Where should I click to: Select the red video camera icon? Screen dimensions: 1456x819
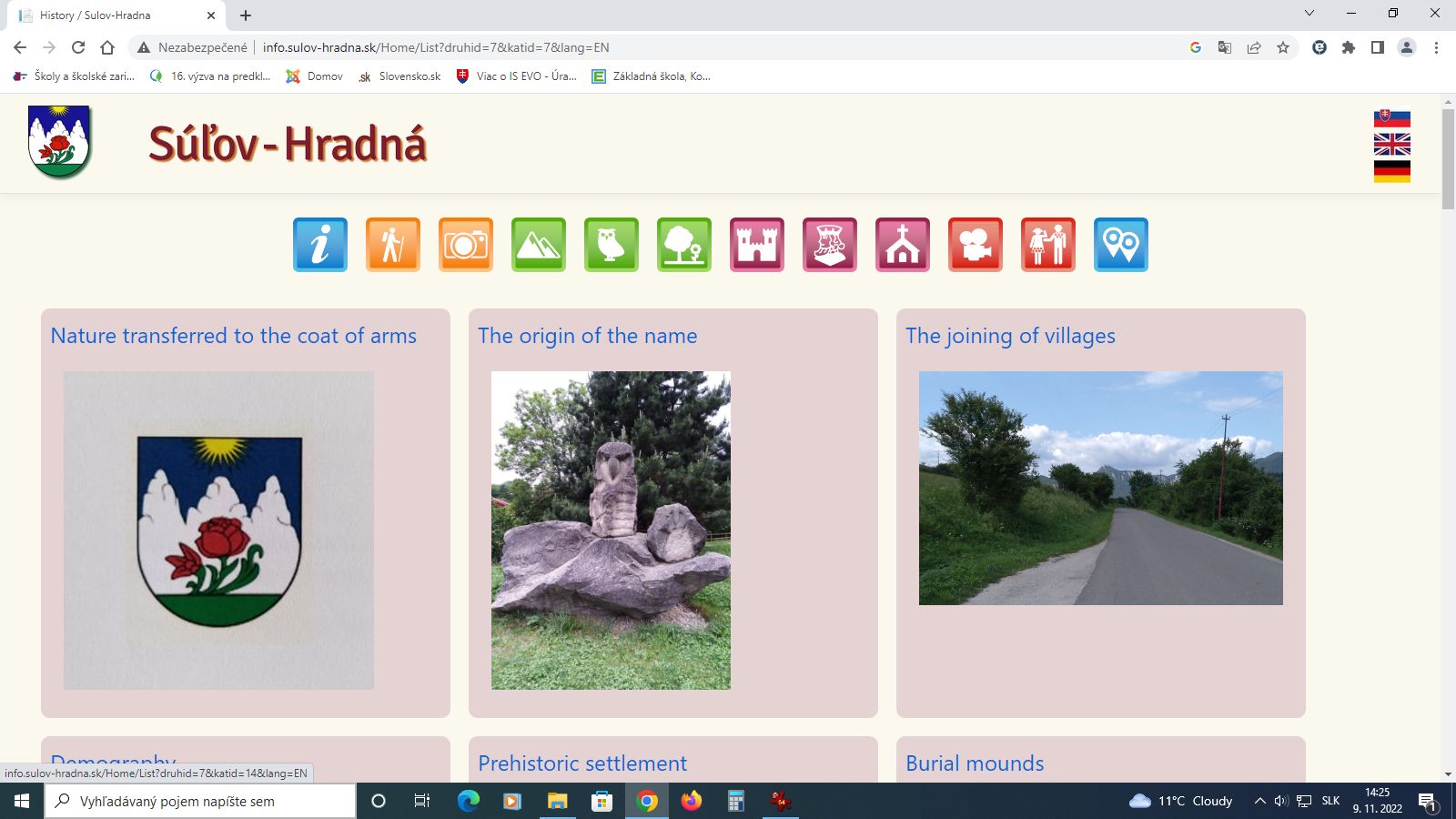coord(976,245)
